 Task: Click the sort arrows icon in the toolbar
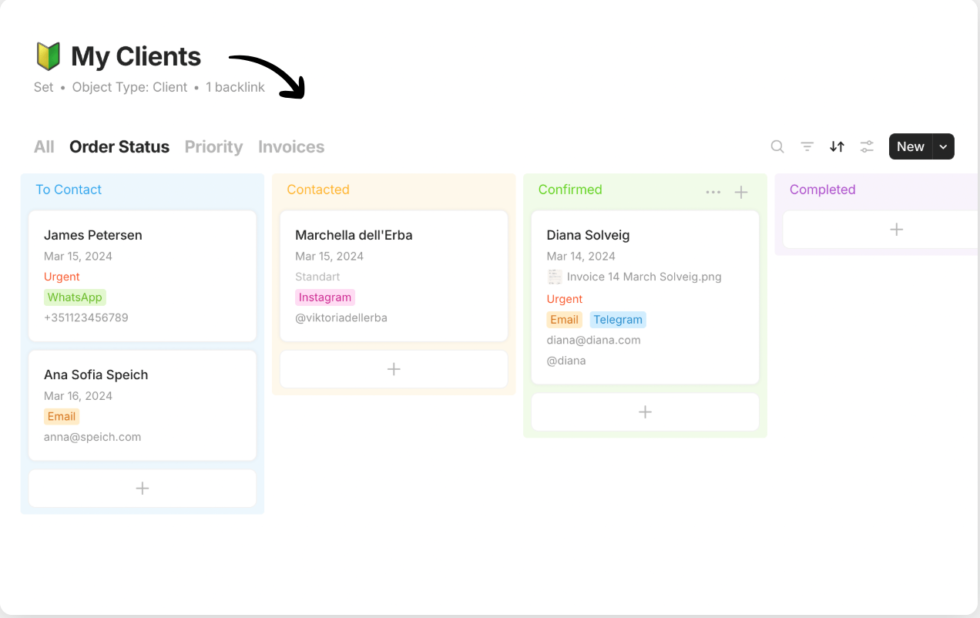point(837,146)
